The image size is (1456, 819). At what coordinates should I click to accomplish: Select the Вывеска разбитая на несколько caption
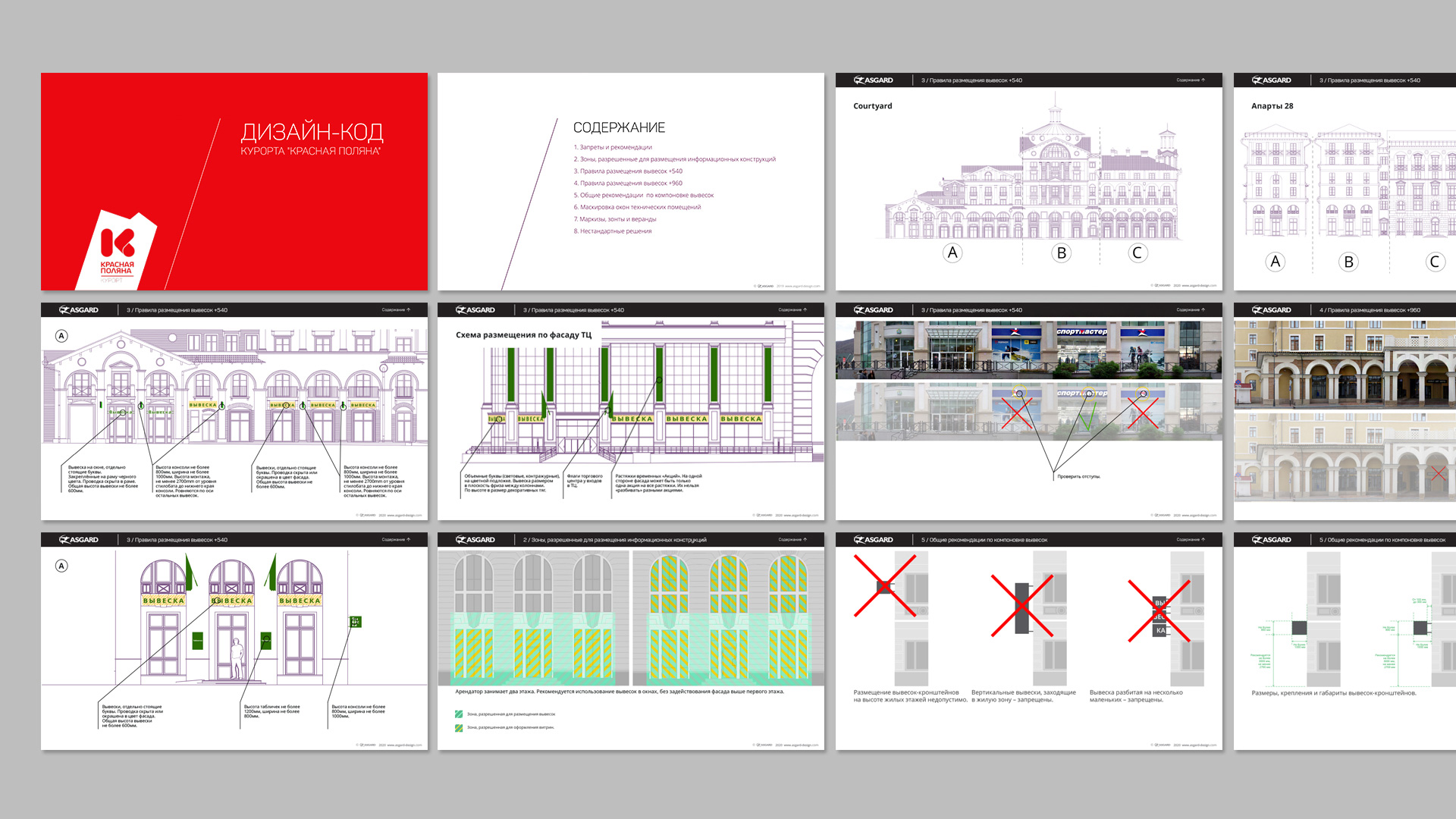[x=1136, y=696]
